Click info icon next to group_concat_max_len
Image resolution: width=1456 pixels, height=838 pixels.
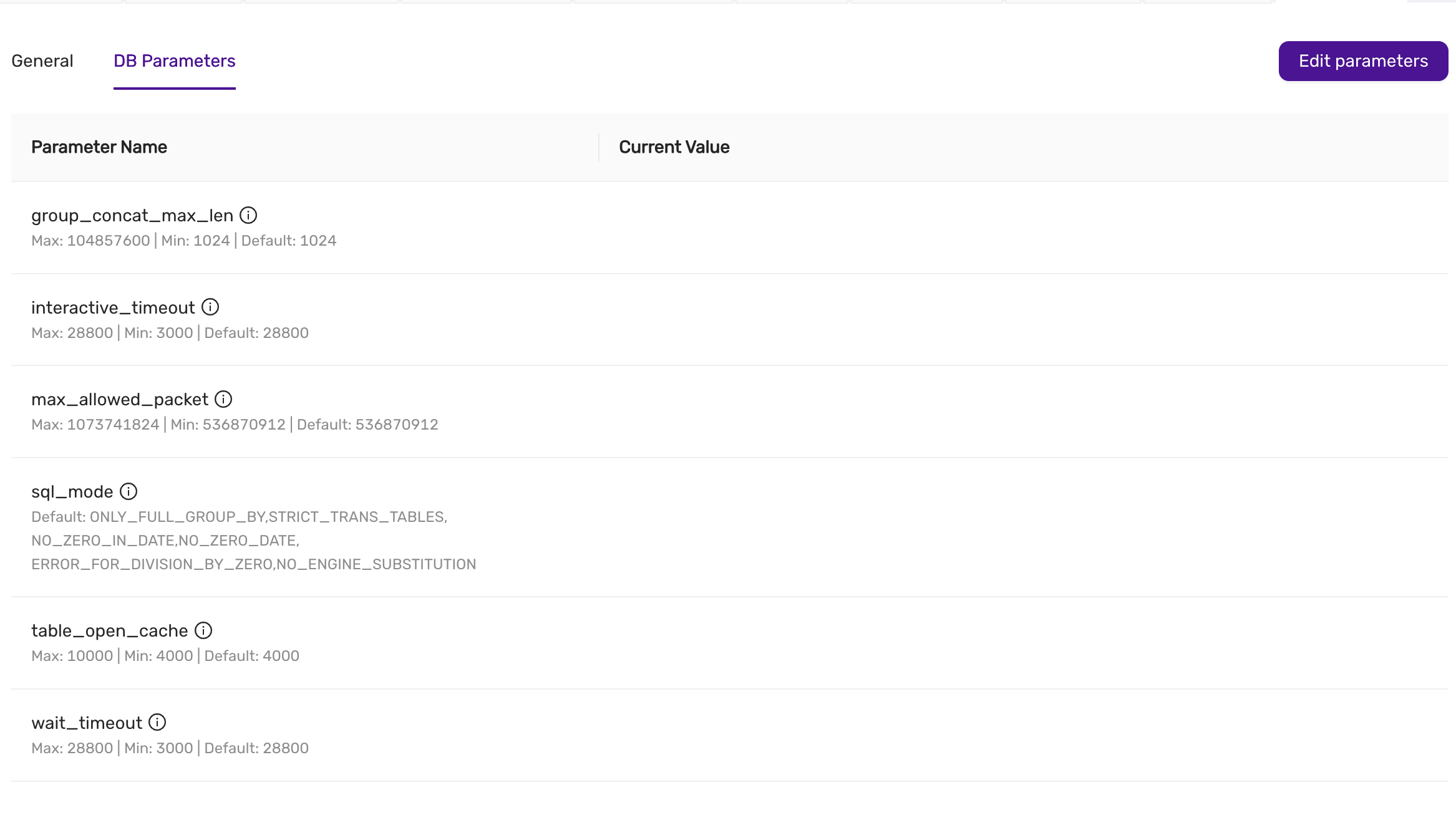coord(248,215)
